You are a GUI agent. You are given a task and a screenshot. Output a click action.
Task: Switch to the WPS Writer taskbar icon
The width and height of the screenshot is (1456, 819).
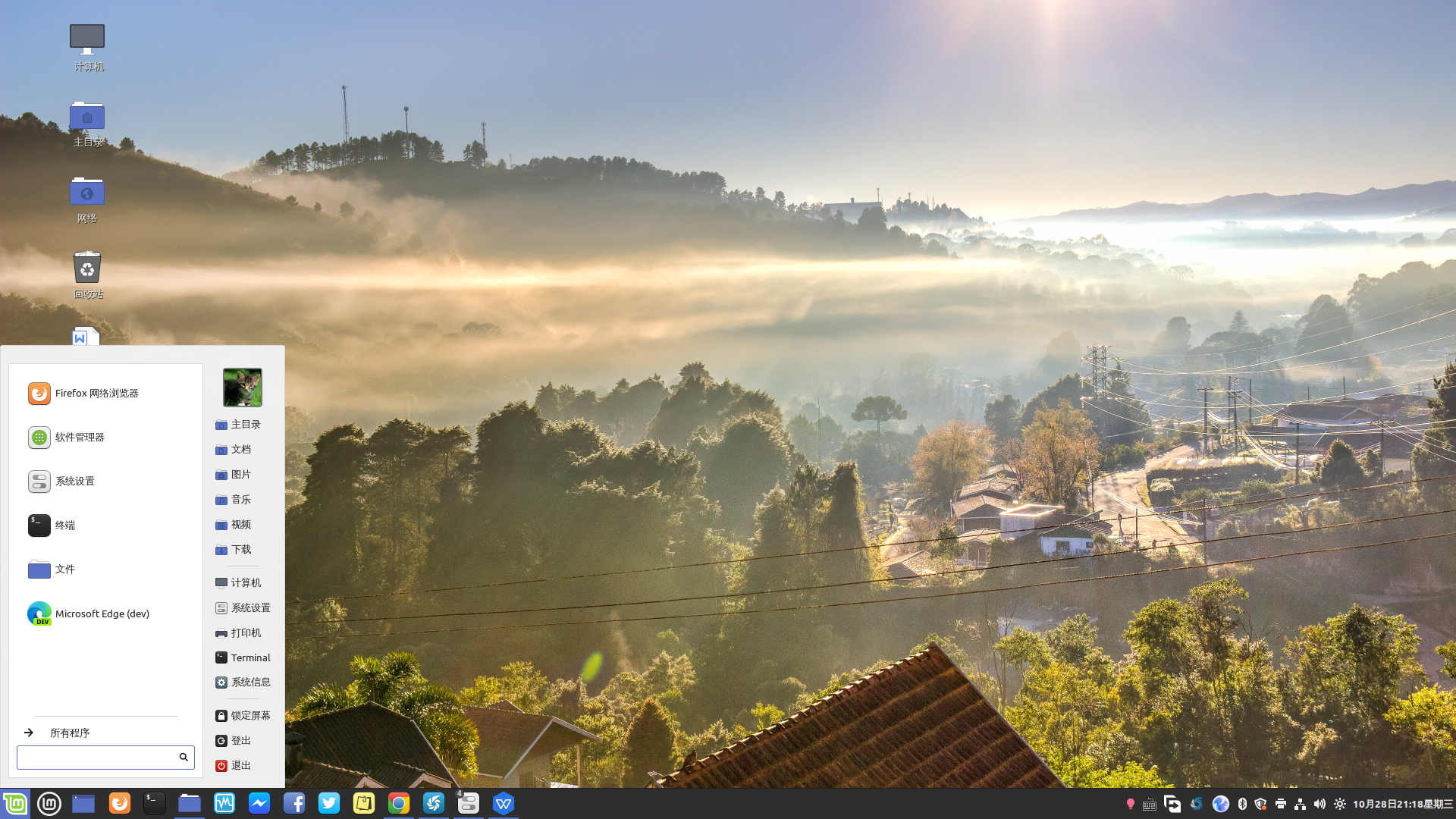(x=504, y=804)
